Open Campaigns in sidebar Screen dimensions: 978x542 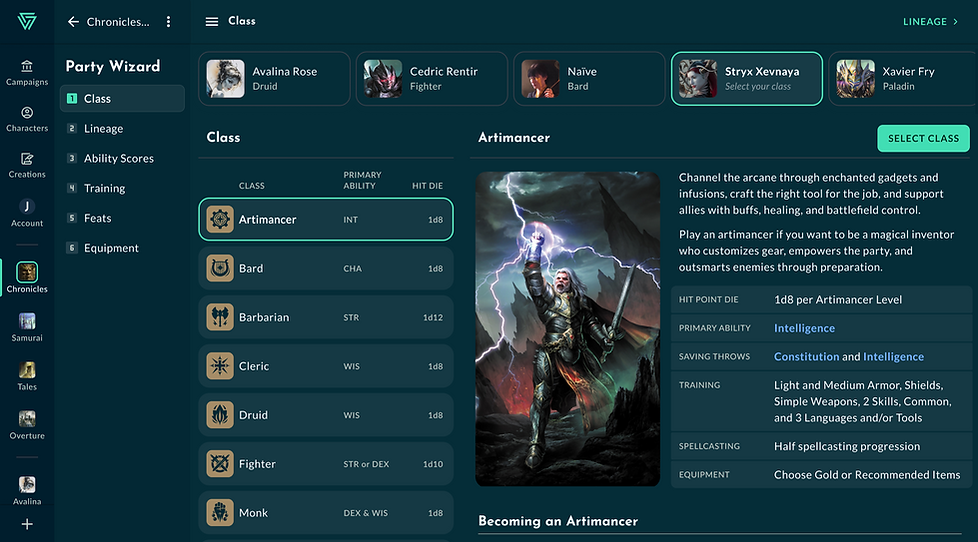click(x=27, y=73)
